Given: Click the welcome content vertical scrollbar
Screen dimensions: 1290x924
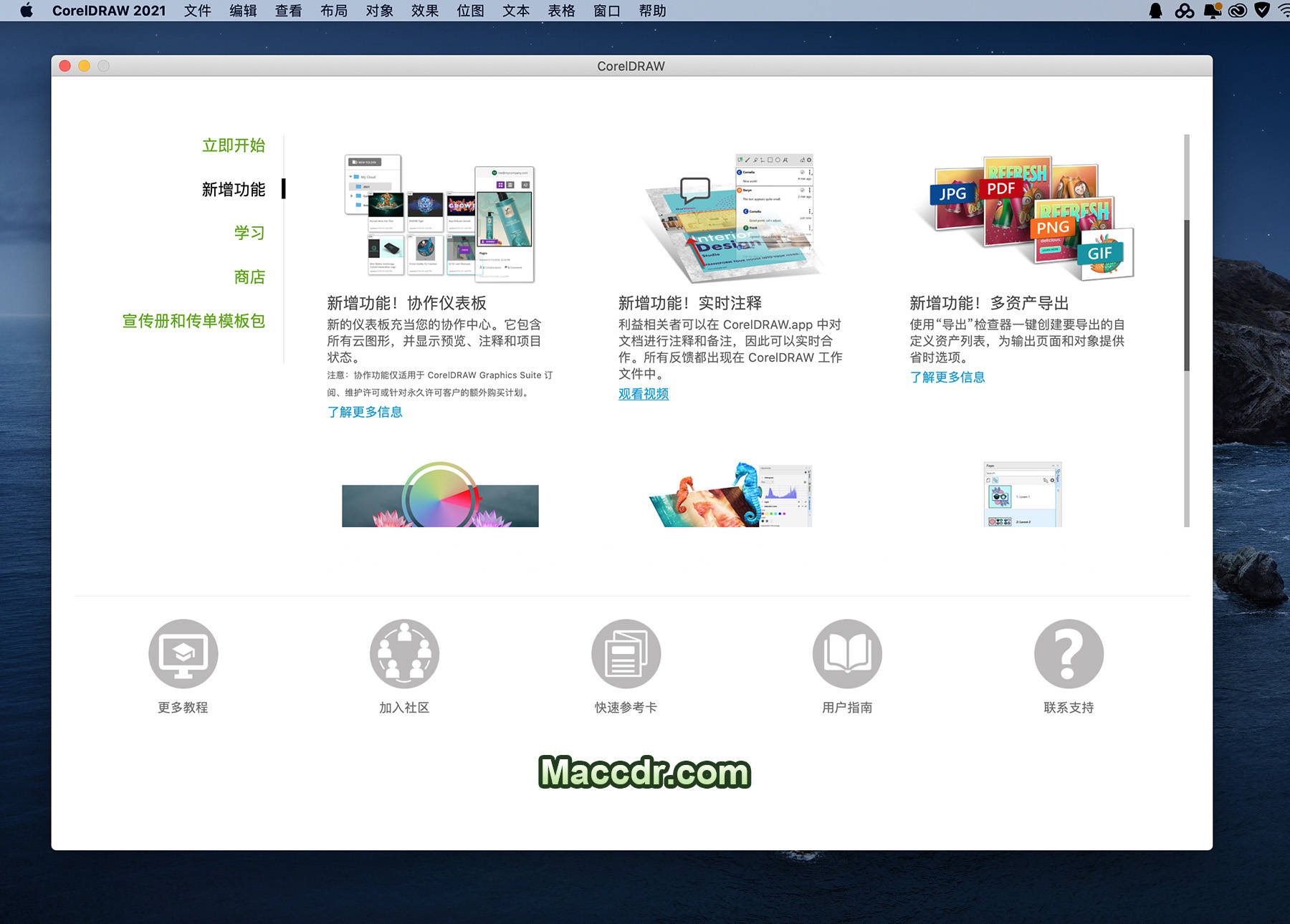Looking at the screenshot, I should tap(1187, 294).
